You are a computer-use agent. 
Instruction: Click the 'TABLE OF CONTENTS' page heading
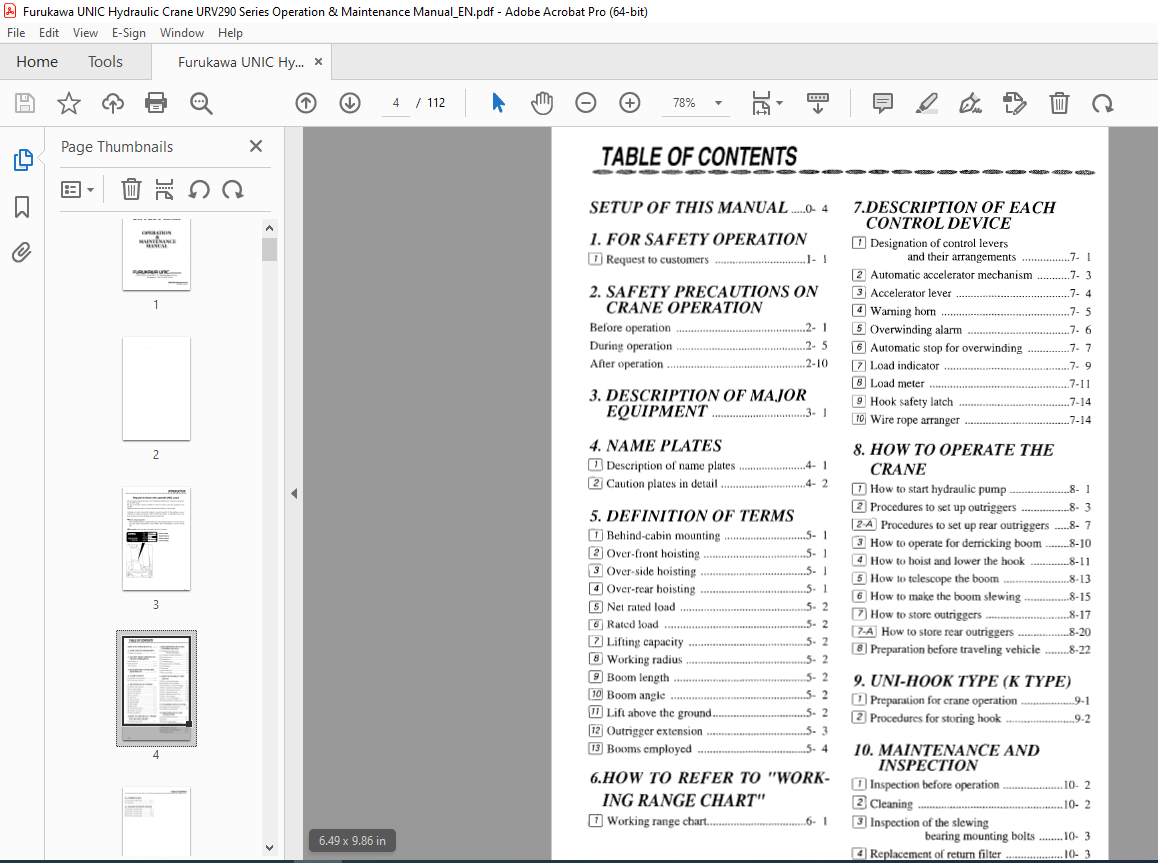699,157
